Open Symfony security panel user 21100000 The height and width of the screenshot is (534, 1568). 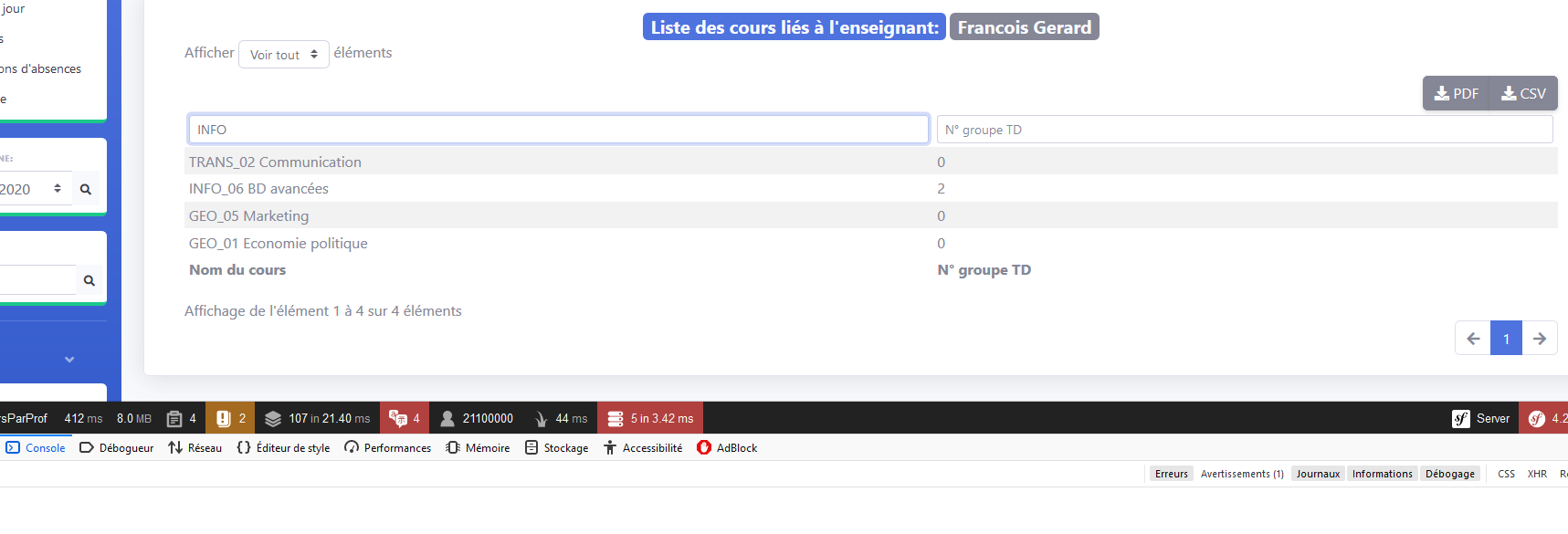point(476,418)
